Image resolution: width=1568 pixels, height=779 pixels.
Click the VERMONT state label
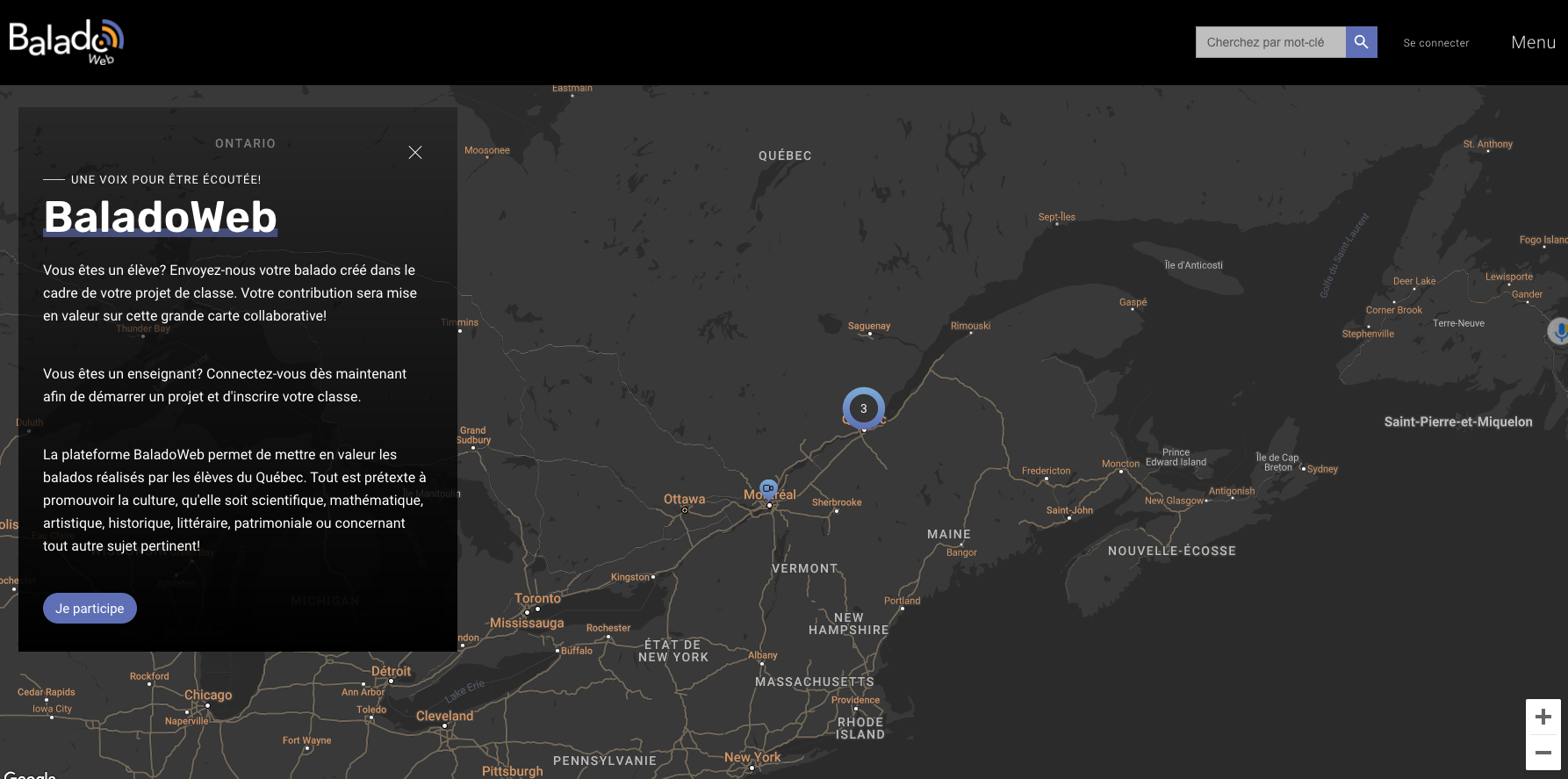click(x=804, y=568)
